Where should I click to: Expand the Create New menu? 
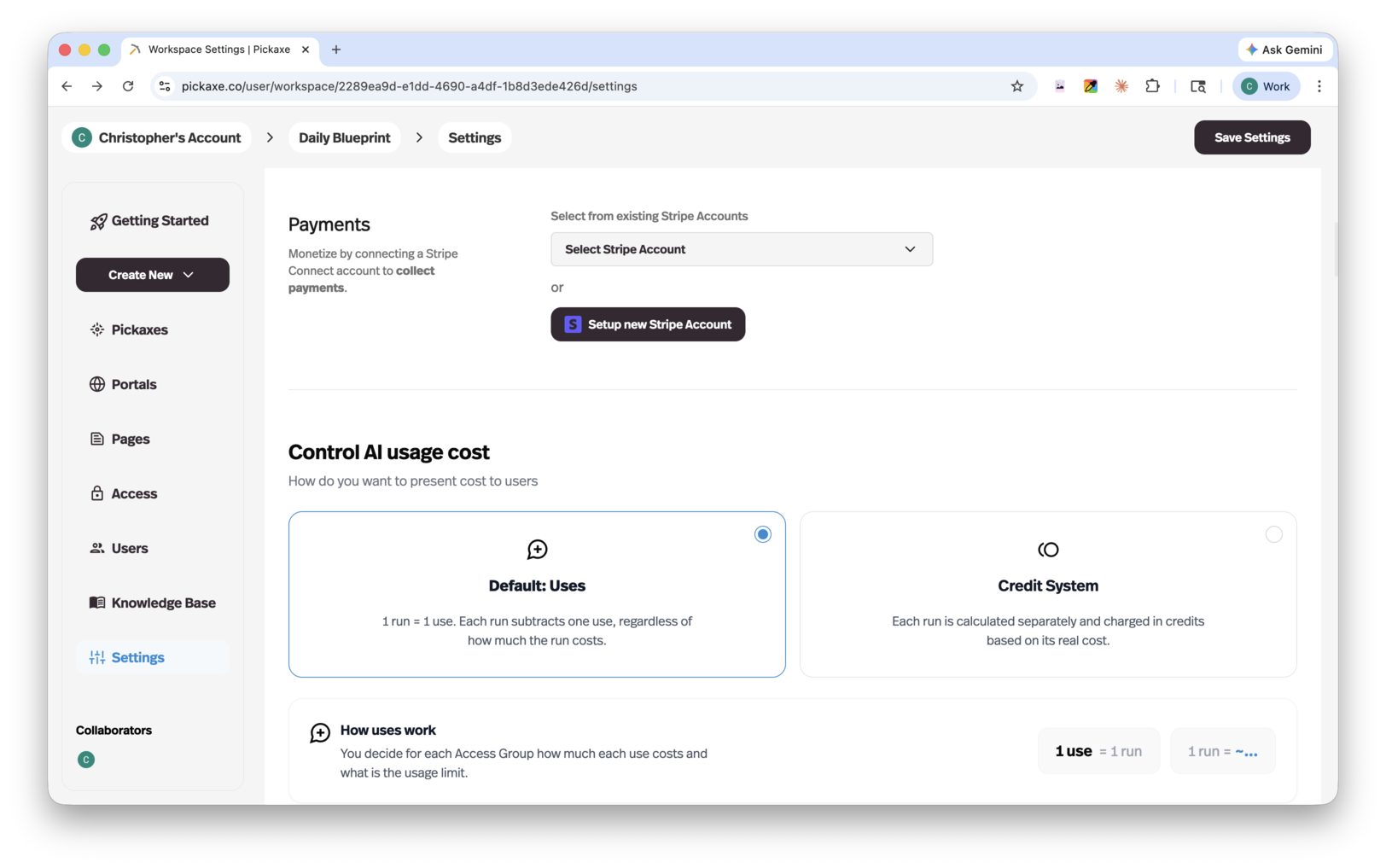click(x=152, y=274)
